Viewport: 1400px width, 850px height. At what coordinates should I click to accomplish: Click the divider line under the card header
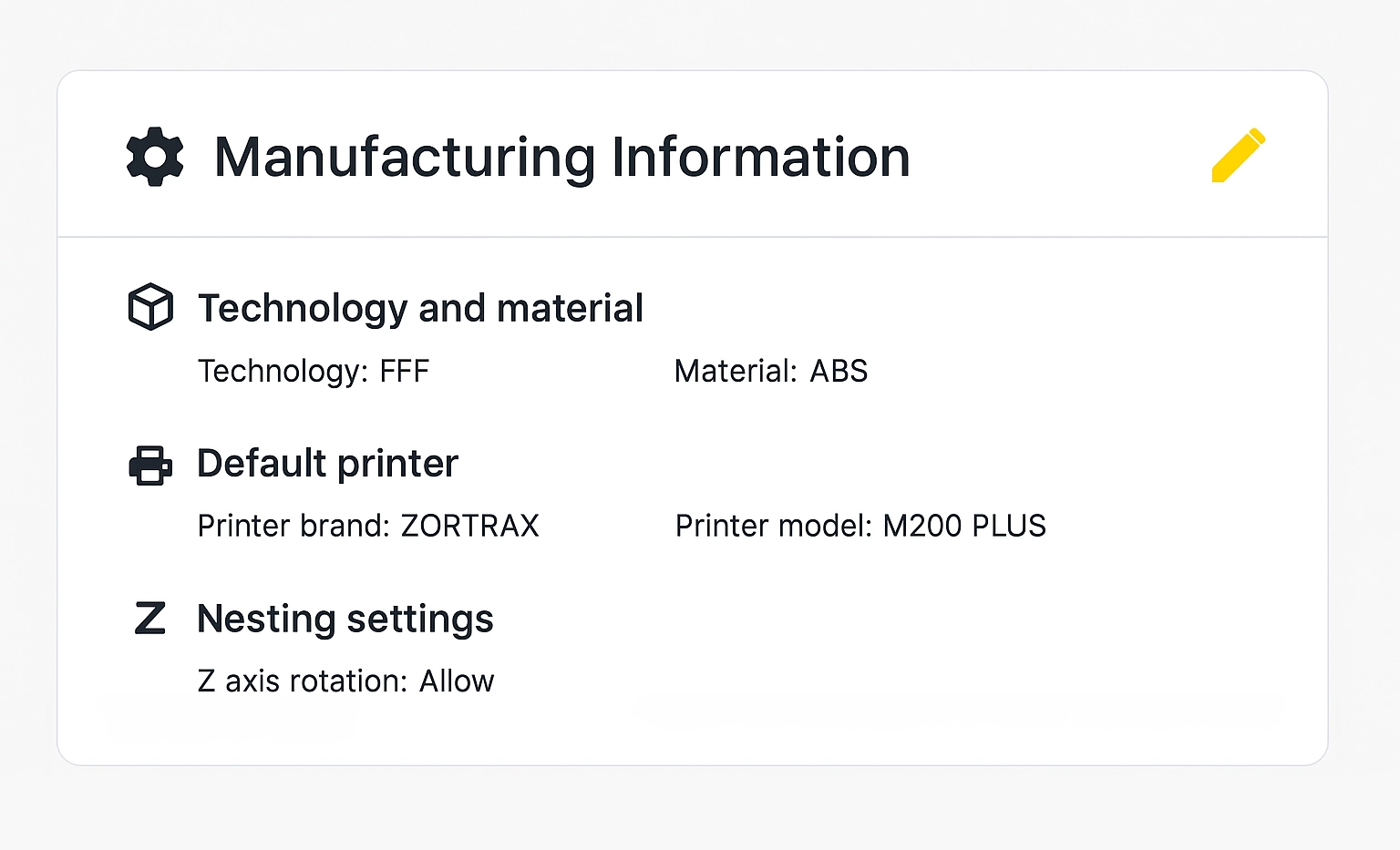[693, 237]
